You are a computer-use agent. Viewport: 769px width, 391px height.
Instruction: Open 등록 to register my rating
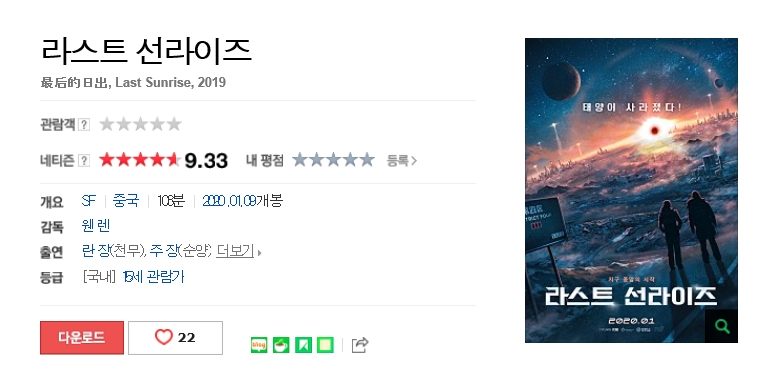pos(402,160)
